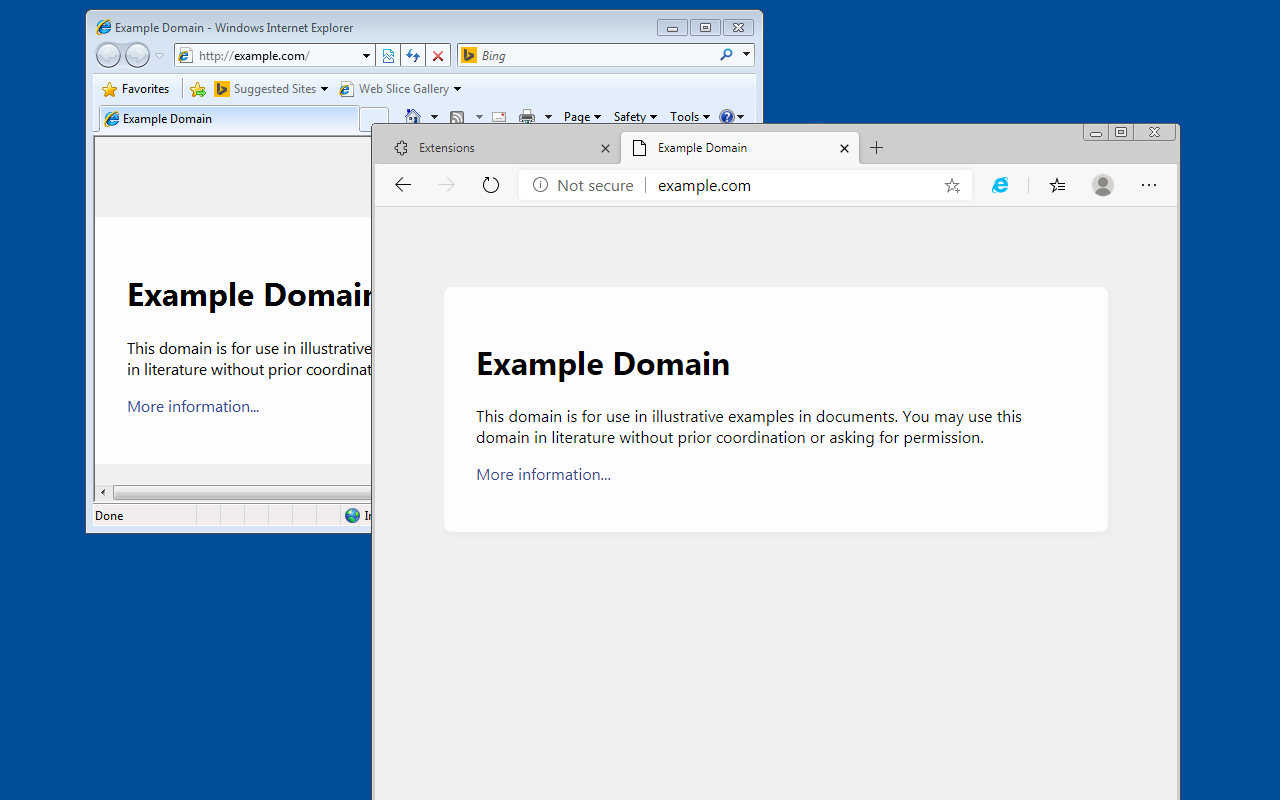The height and width of the screenshot is (800, 1280).
Task: Click the Back arrow in Edge
Action: pyautogui.click(x=403, y=185)
